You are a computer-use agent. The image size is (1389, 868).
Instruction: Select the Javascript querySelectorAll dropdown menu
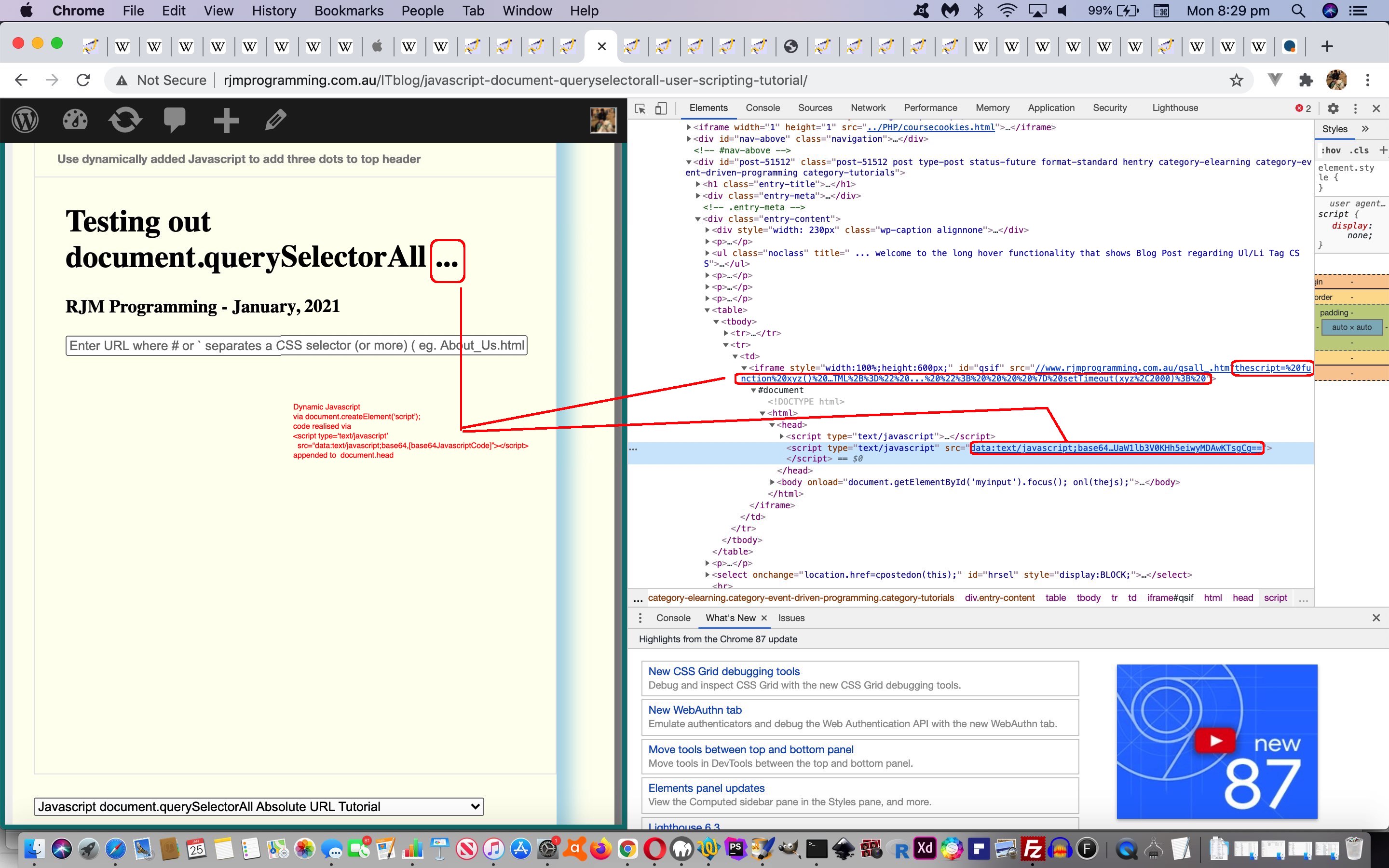click(258, 806)
